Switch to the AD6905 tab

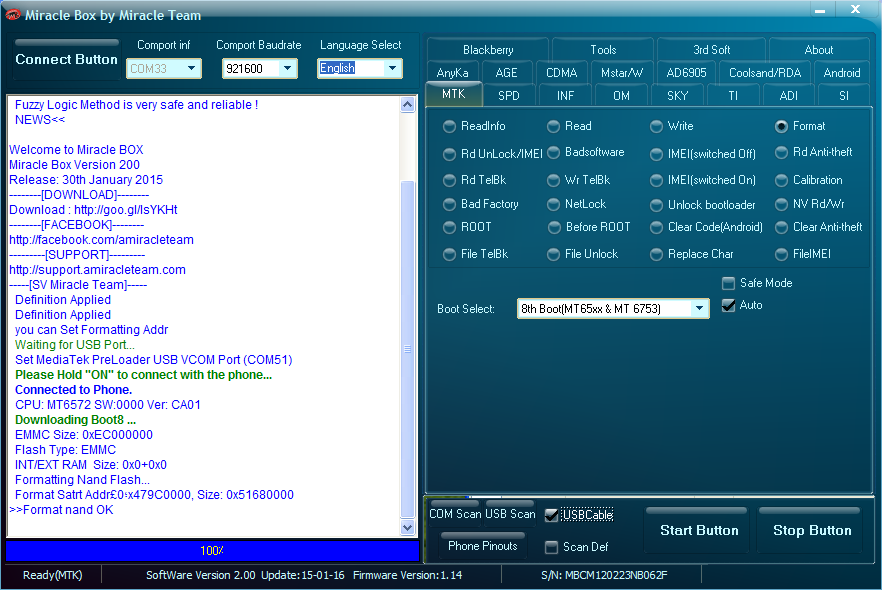(x=686, y=73)
